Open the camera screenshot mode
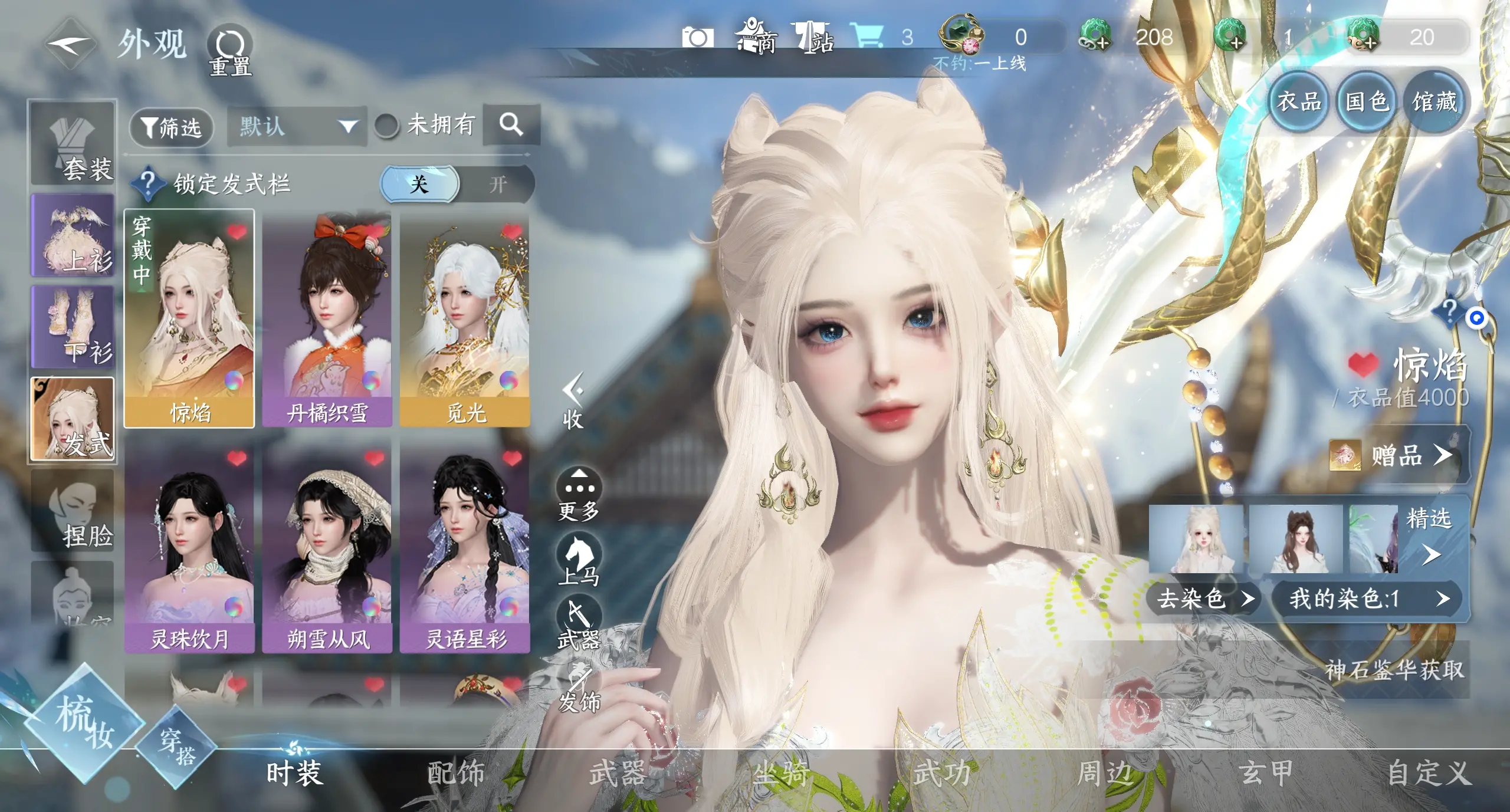The image size is (1510, 812). point(697,38)
